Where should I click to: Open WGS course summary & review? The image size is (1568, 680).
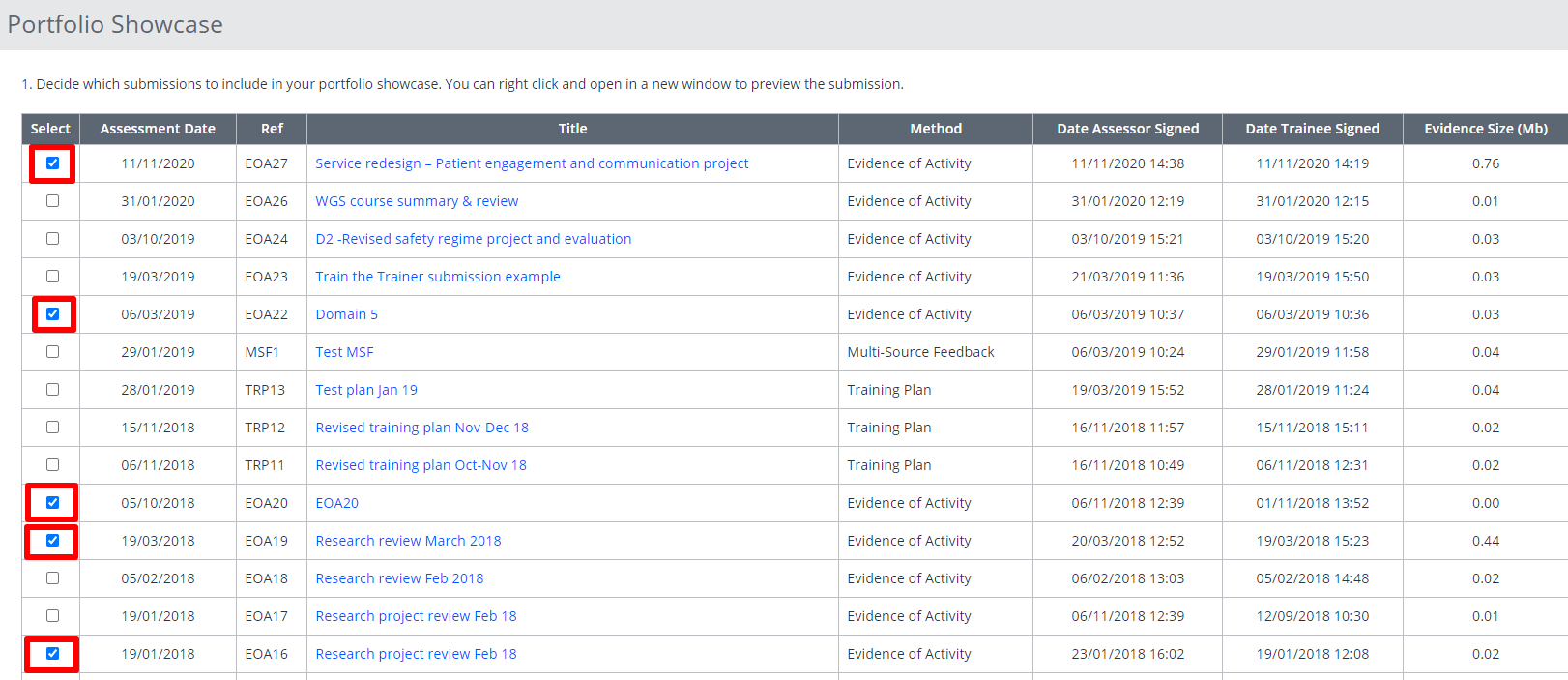[417, 201]
